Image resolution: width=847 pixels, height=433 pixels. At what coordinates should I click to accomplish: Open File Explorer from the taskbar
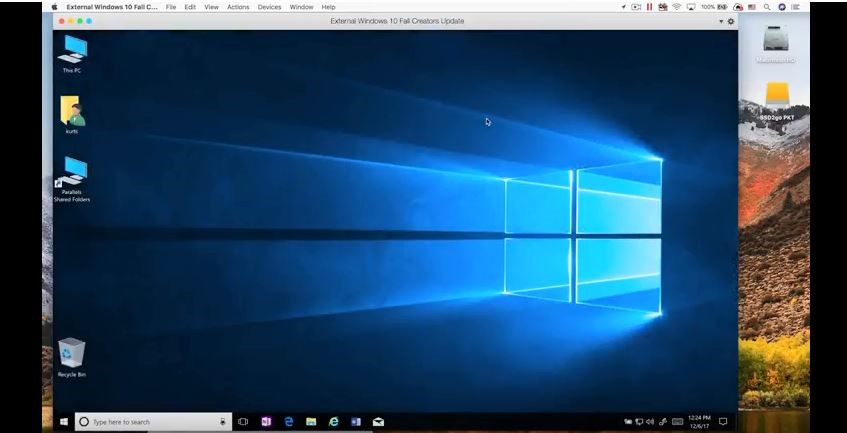[x=311, y=422]
